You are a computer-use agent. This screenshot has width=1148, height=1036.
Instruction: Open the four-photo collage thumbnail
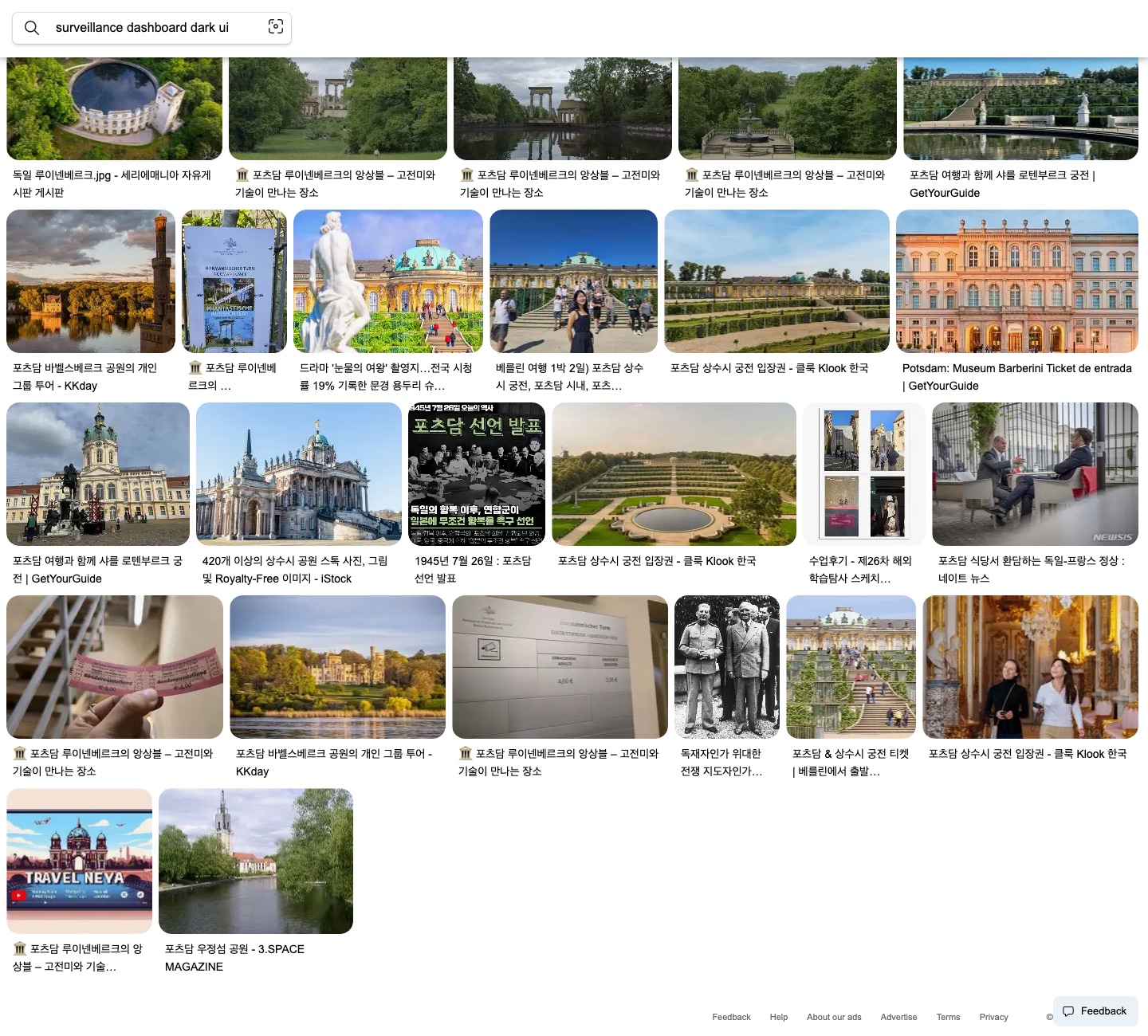point(864,474)
